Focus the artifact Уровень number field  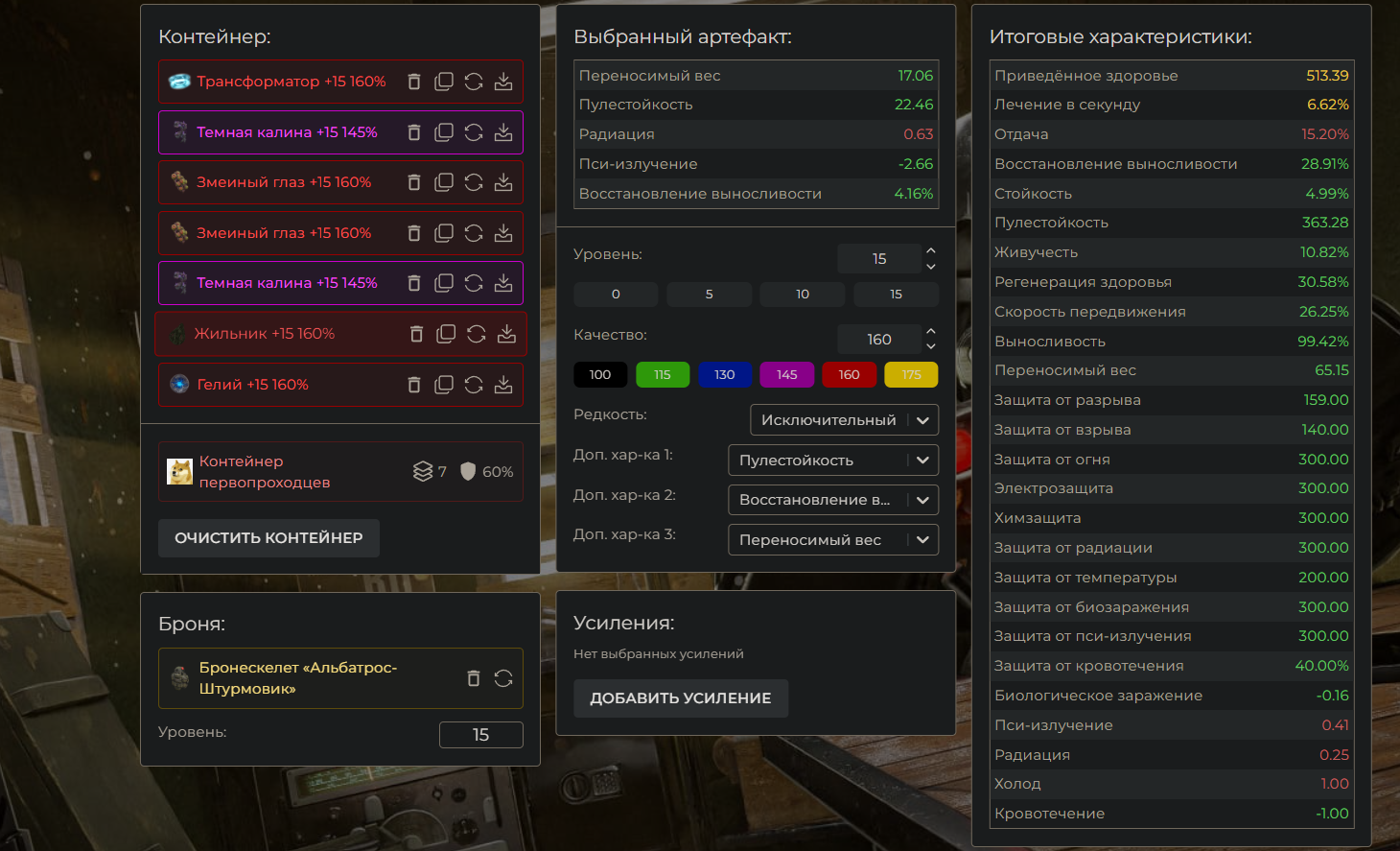(879, 259)
